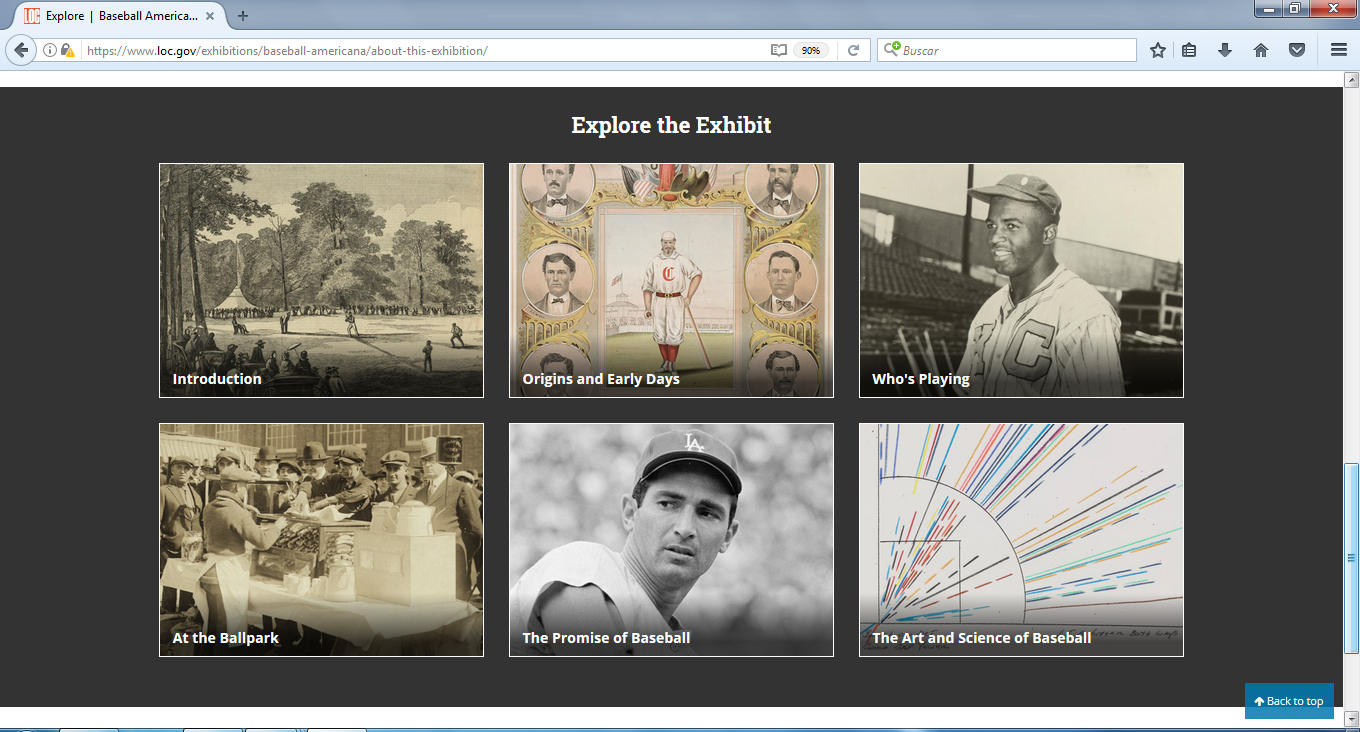Click the Back to top button

click(1288, 701)
